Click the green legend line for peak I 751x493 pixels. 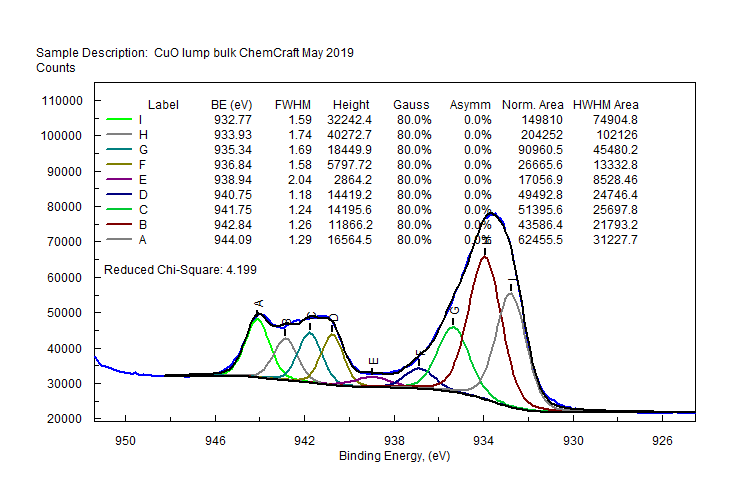point(119,120)
